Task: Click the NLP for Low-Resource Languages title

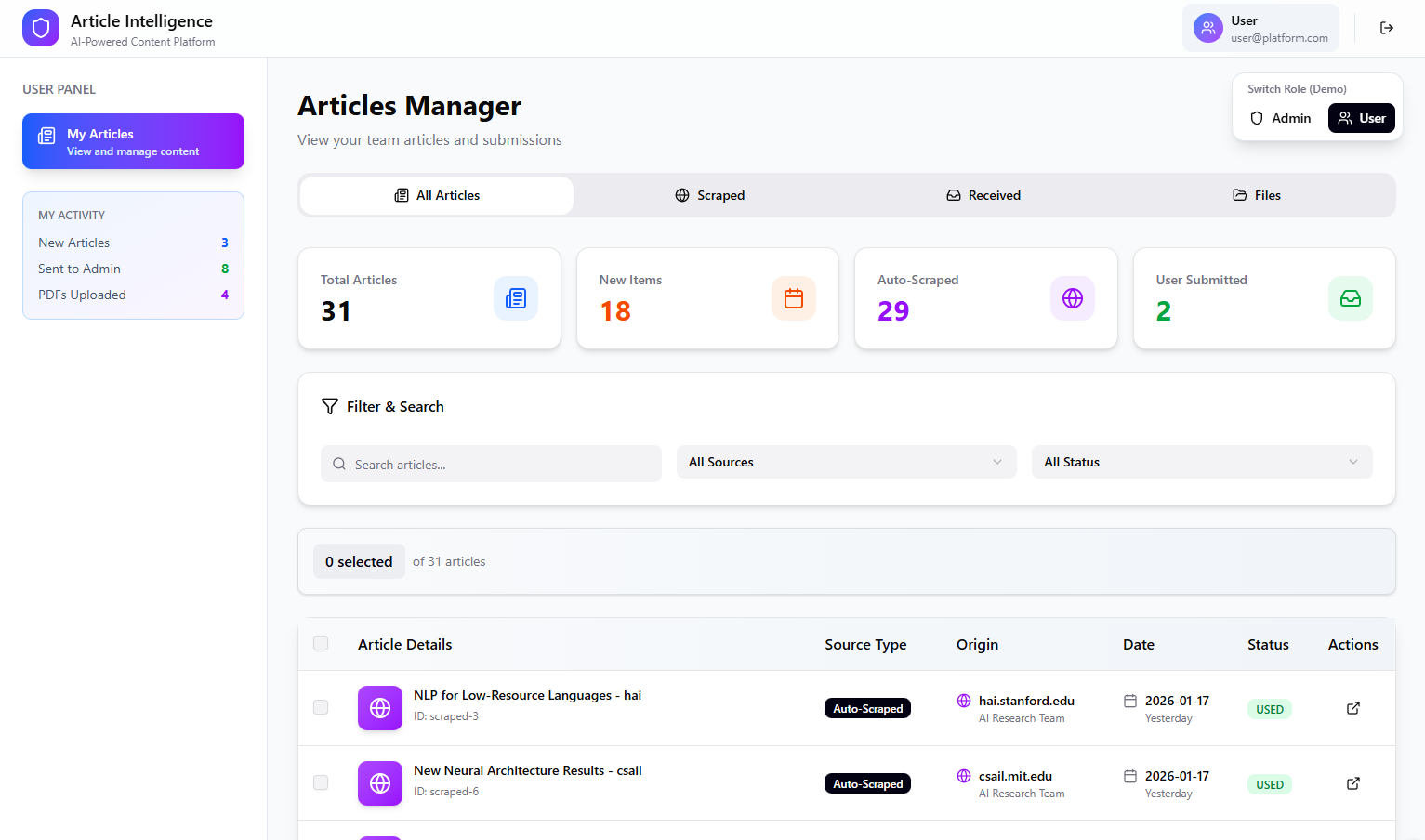Action: (527, 695)
